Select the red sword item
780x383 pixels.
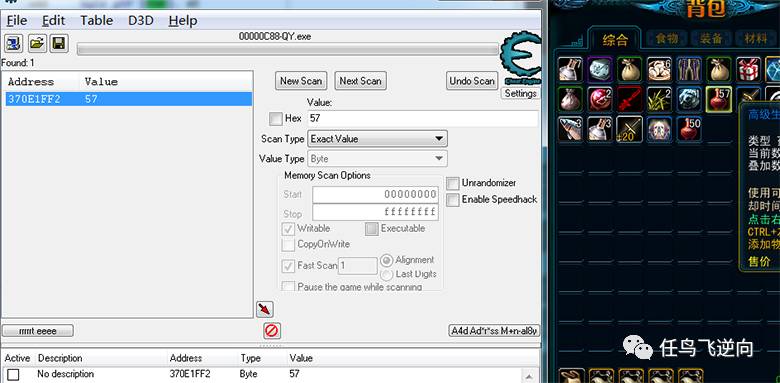630,99
